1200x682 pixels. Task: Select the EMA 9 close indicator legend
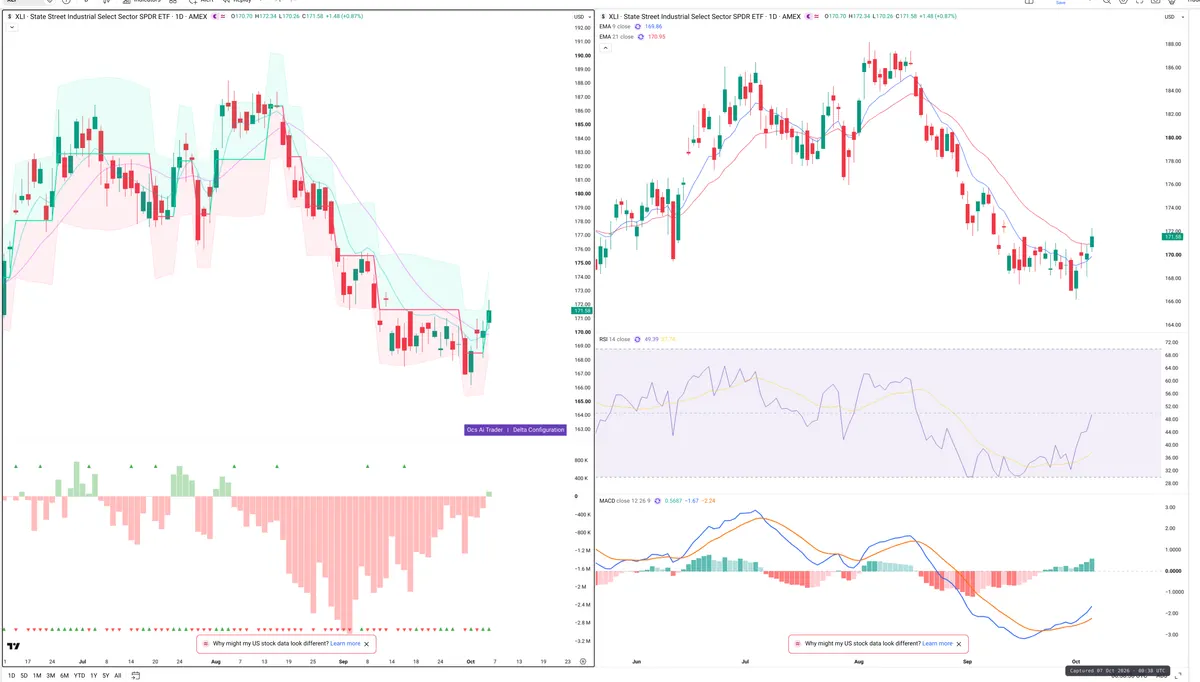(x=616, y=27)
